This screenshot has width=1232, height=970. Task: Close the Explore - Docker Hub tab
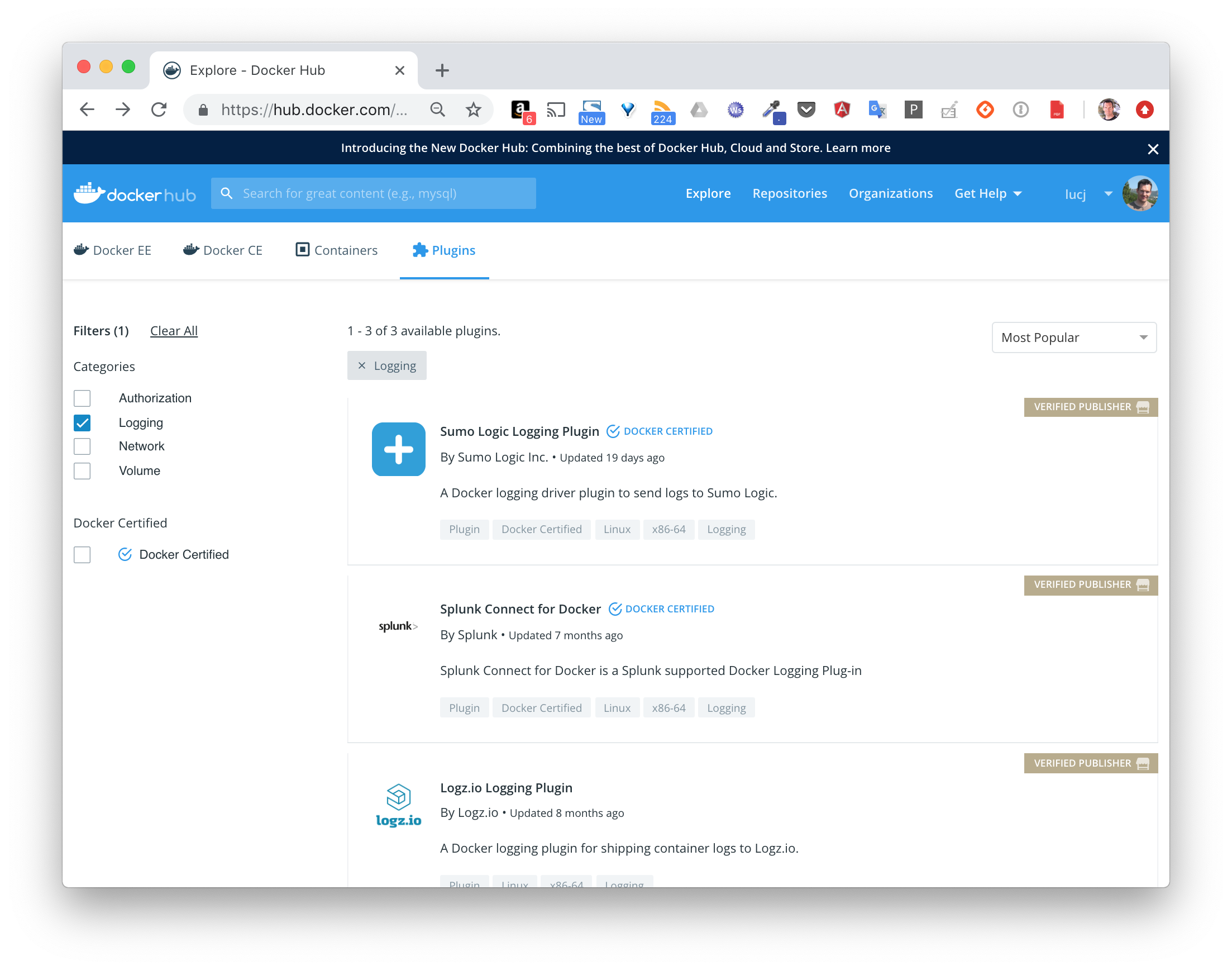[399, 70]
